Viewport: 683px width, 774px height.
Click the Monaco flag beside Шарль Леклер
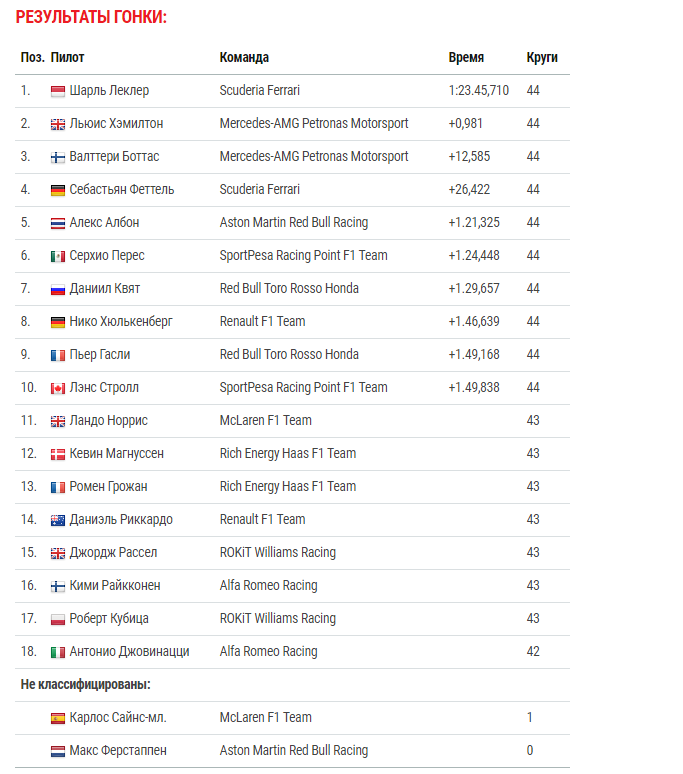[x=58, y=91]
